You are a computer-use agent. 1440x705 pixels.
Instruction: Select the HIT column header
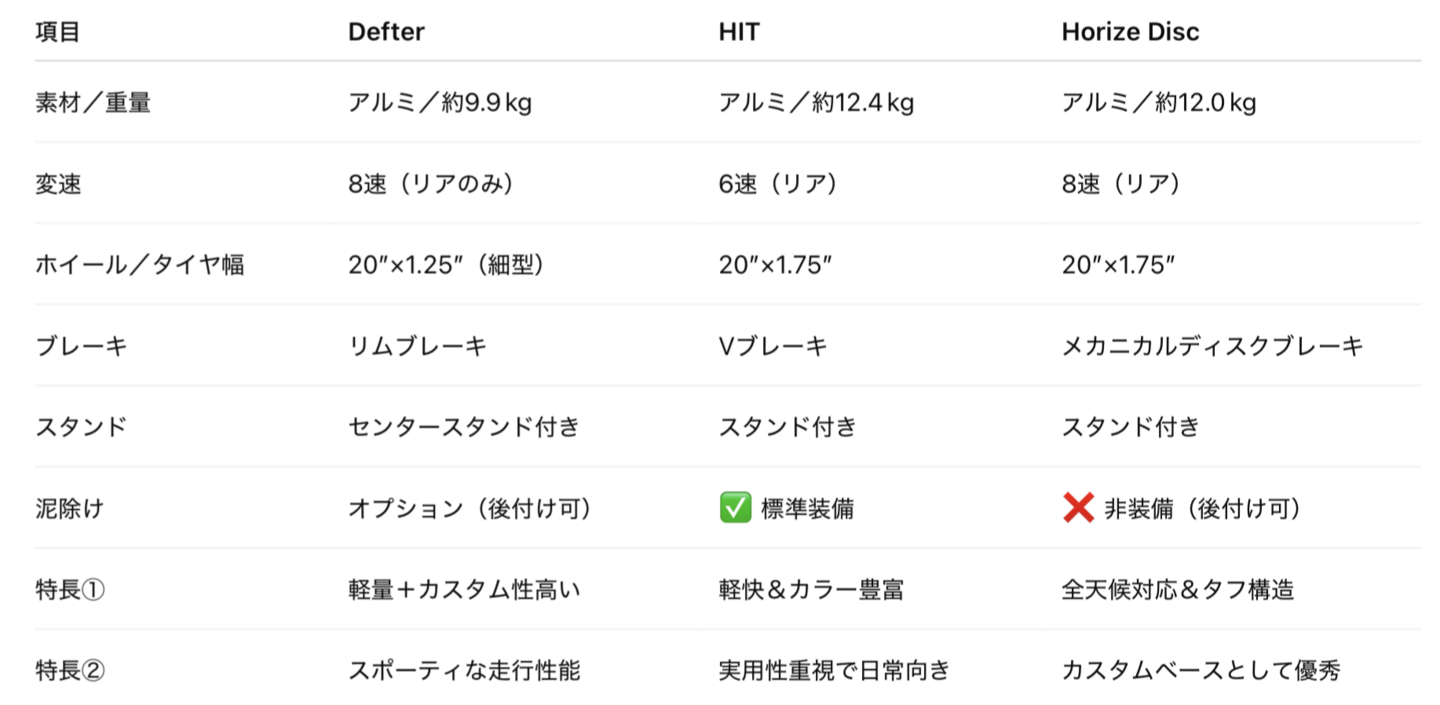pyautogui.click(x=739, y=32)
